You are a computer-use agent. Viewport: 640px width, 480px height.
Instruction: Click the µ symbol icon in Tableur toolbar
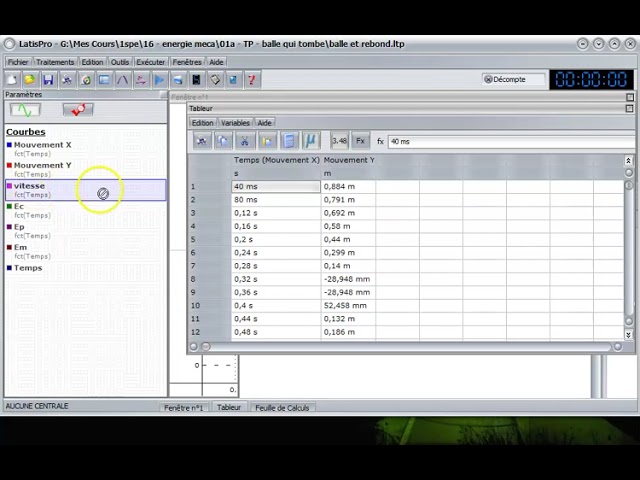[x=311, y=141]
